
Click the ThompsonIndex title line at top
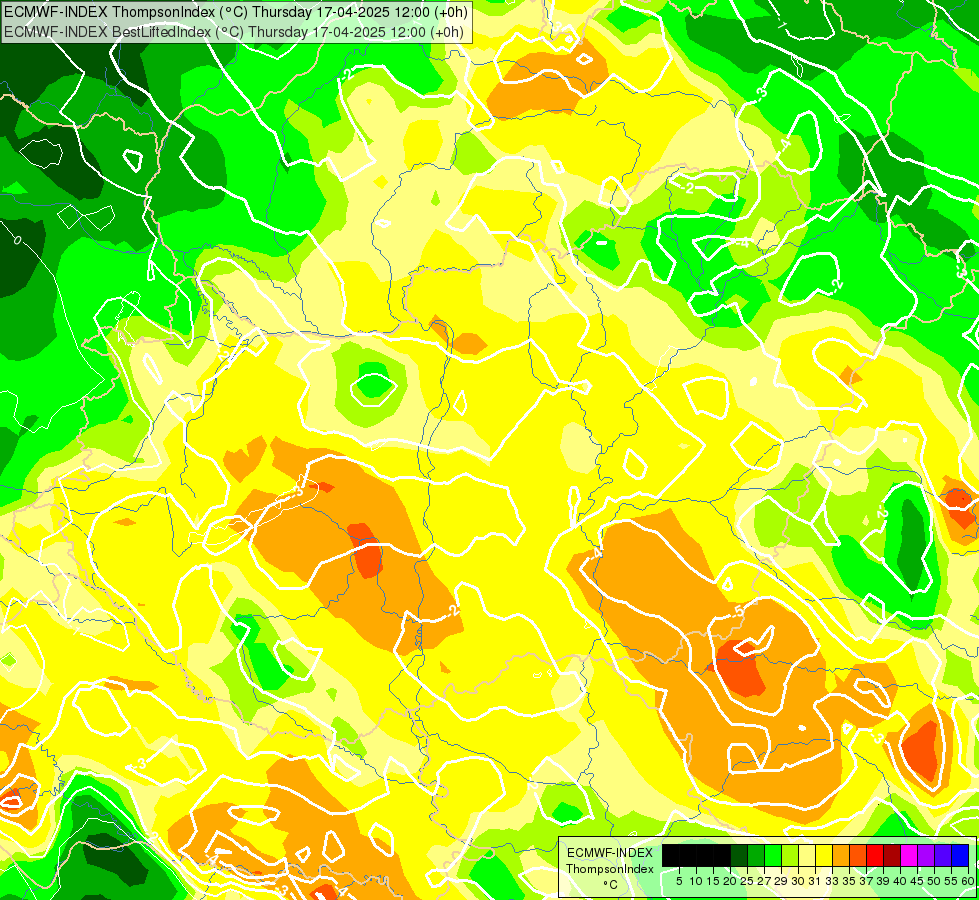(236, 12)
